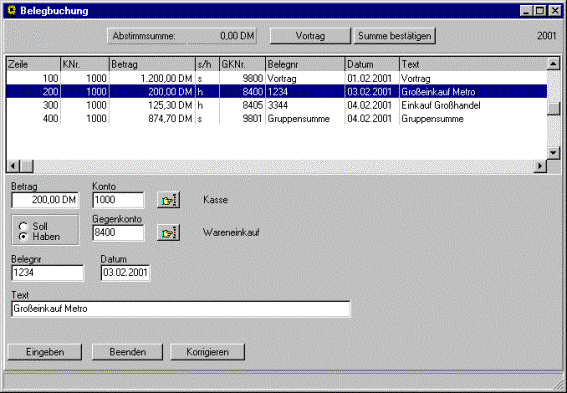Screen dimensions: 567x393
Task: Click amount 1.200,00 DM in list
Action: tap(166, 78)
